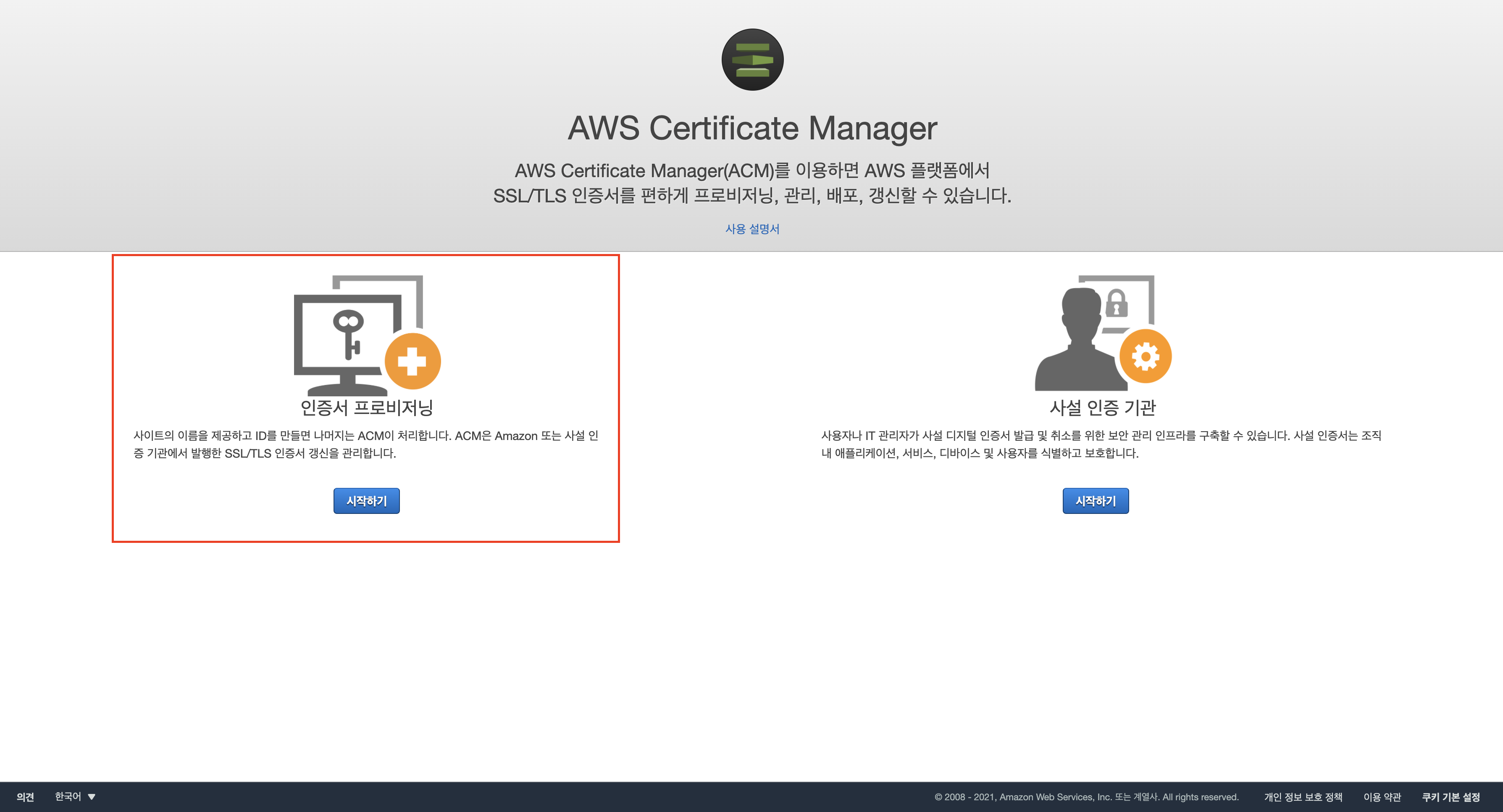This screenshot has height=812, width=1503.
Task: Click the arrow next to 한국어
Action: [92, 797]
